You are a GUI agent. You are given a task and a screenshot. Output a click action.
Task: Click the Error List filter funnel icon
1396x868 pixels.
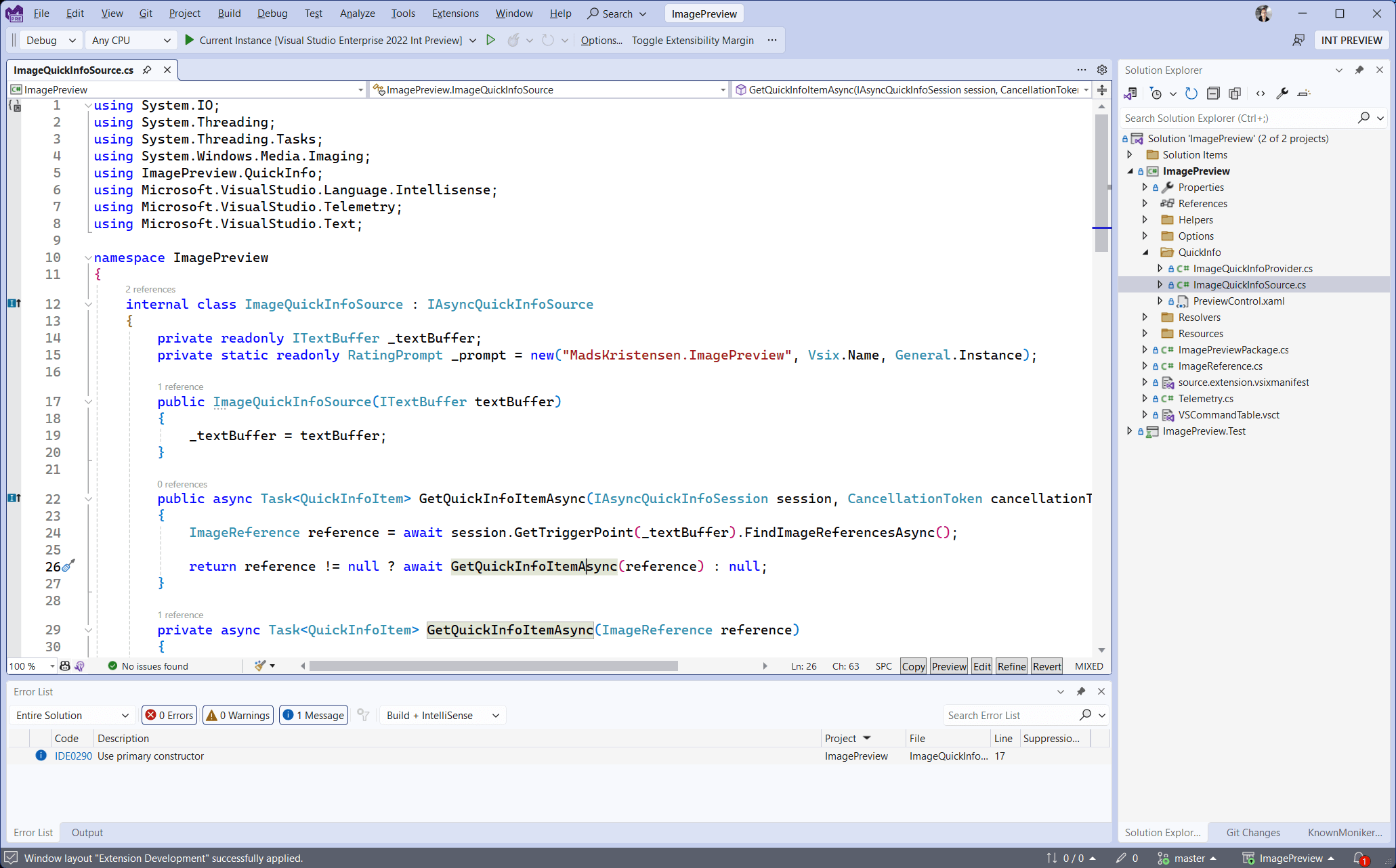point(363,715)
